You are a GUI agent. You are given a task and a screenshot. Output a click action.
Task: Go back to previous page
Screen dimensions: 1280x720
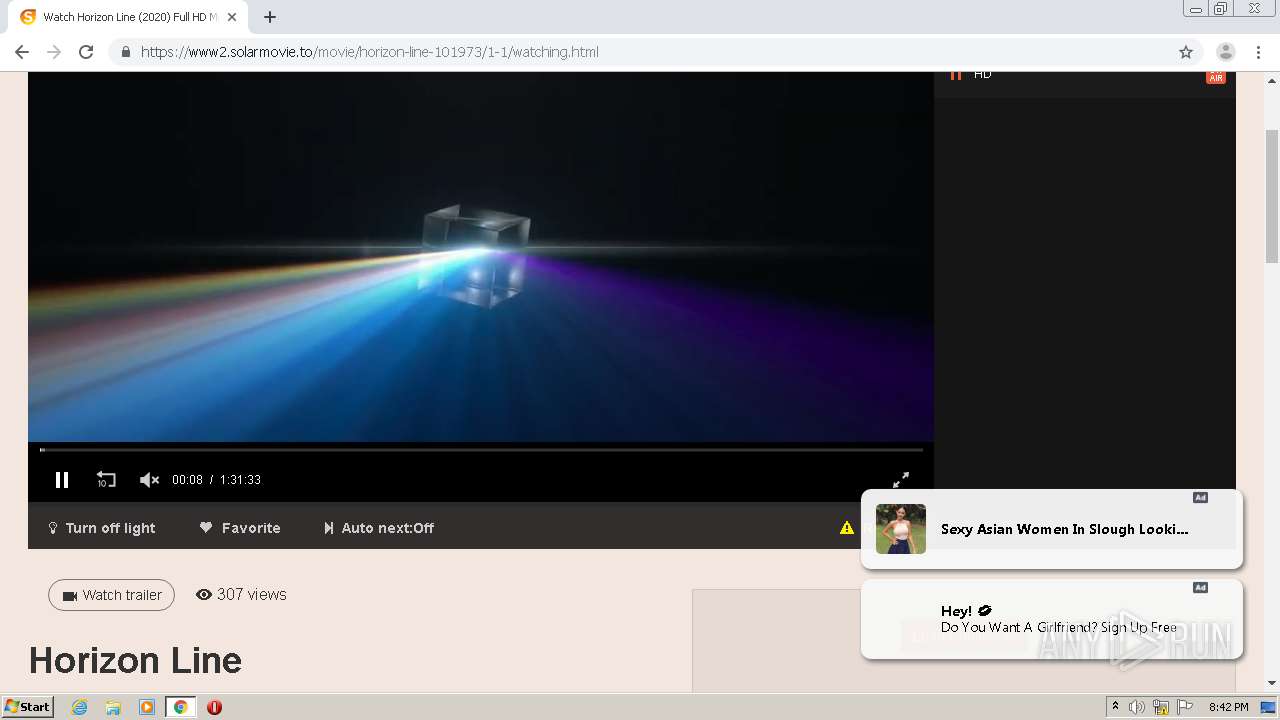[x=22, y=52]
